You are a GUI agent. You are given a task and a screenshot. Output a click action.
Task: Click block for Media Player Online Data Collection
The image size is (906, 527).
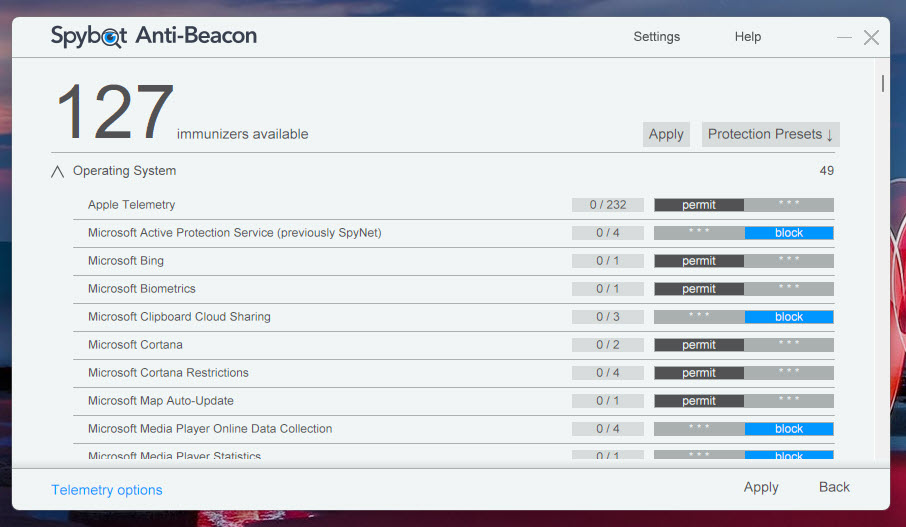click(789, 429)
